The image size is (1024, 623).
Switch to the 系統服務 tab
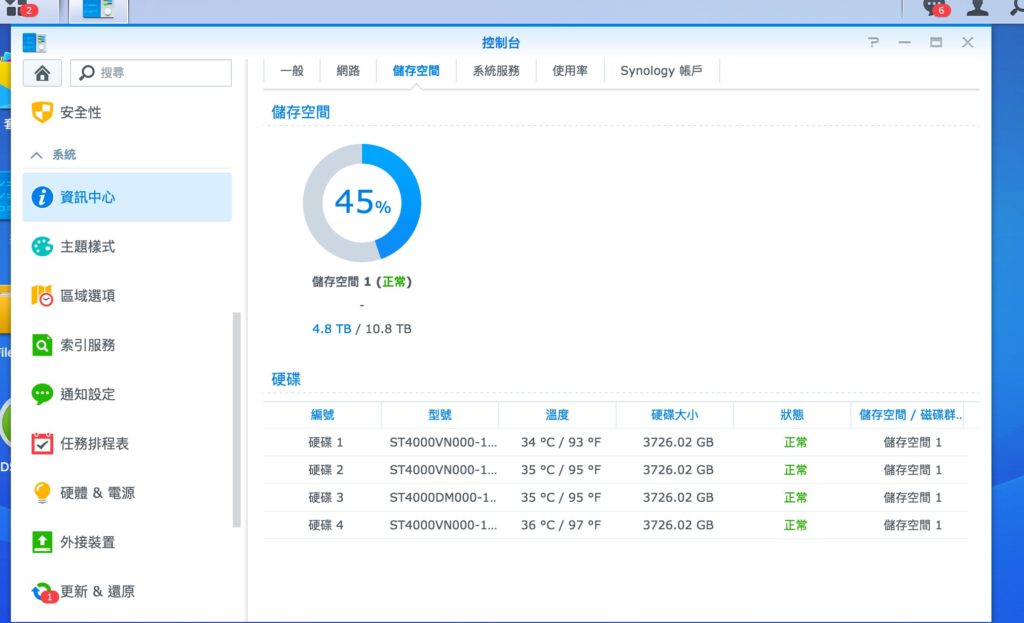(x=496, y=71)
